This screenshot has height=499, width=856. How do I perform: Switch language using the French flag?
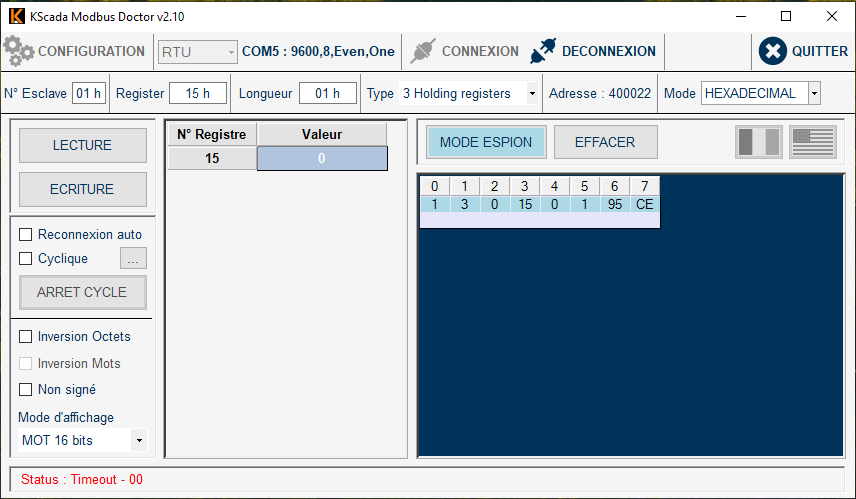coord(759,142)
